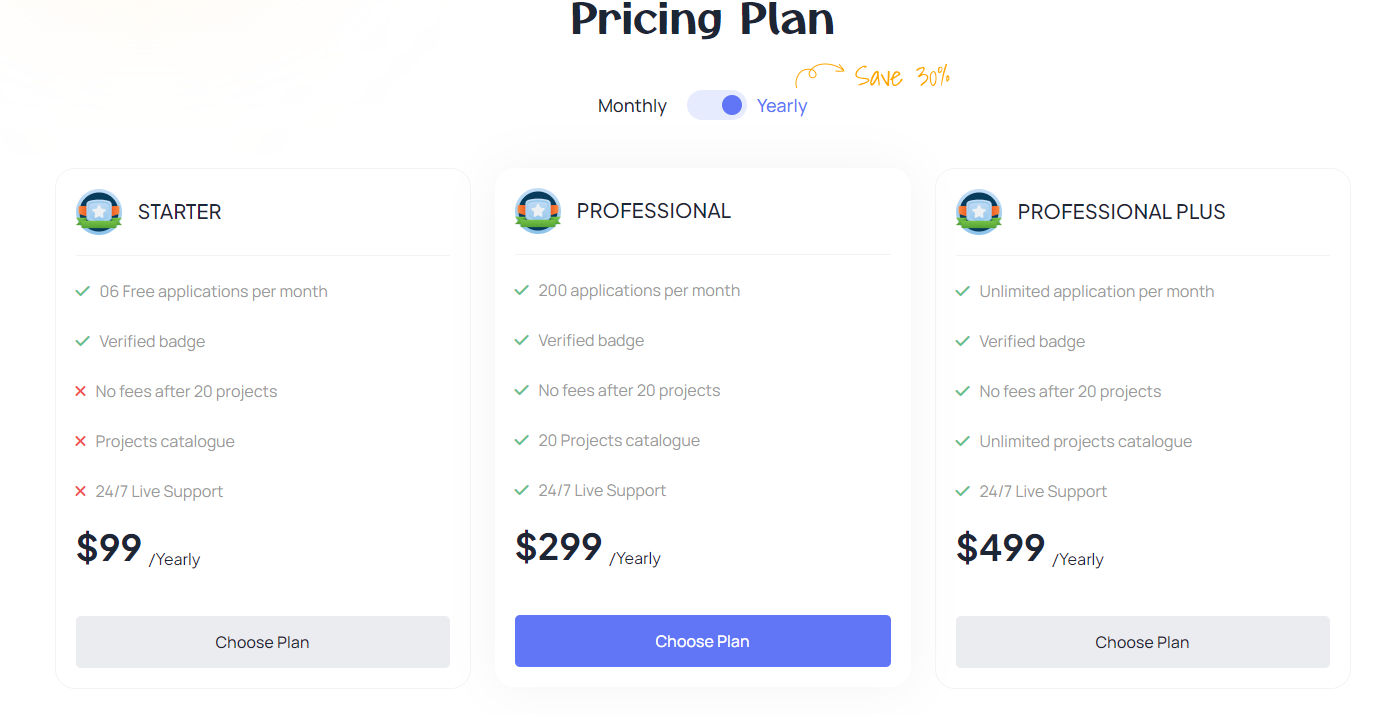
Task: Select the Monthly billing label
Action: click(x=632, y=106)
